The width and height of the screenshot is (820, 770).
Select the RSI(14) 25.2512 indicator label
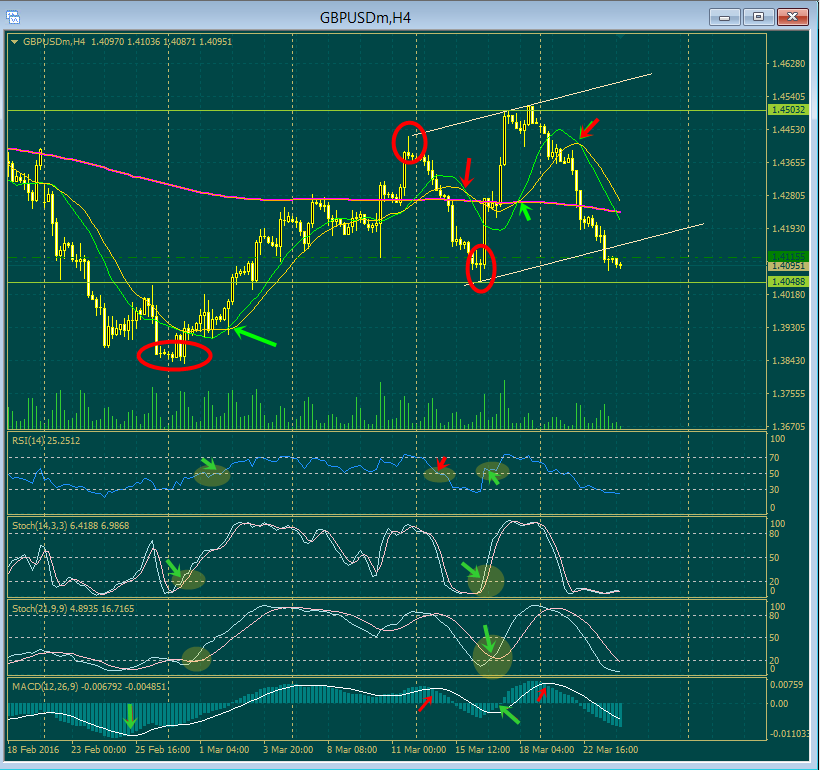point(46,441)
